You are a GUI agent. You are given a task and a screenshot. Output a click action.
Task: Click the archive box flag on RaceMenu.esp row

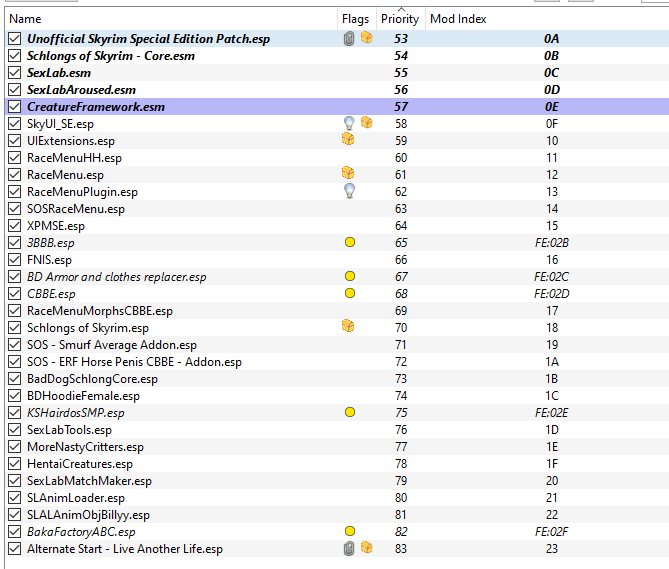(348, 173)
